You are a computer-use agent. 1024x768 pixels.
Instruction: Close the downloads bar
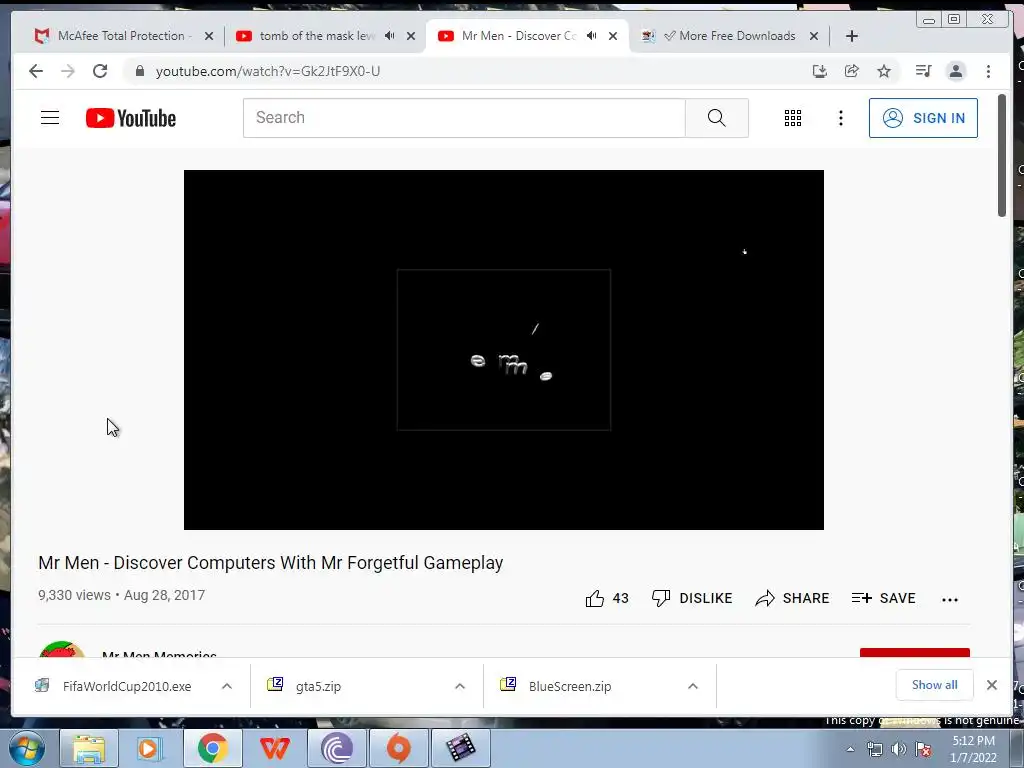pos(991,685)
